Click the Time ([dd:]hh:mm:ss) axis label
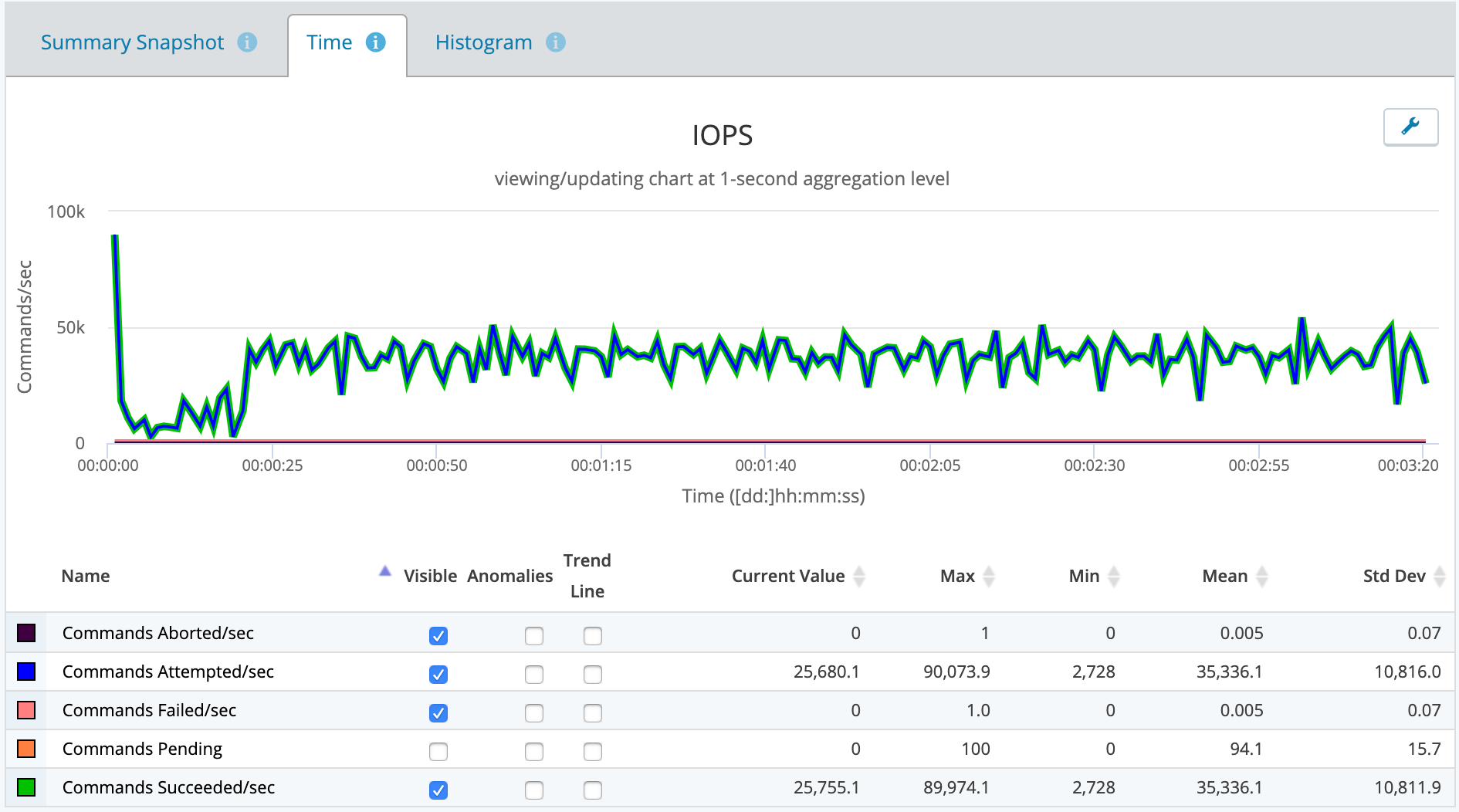1459x812 pixels. tap(773, 496)
